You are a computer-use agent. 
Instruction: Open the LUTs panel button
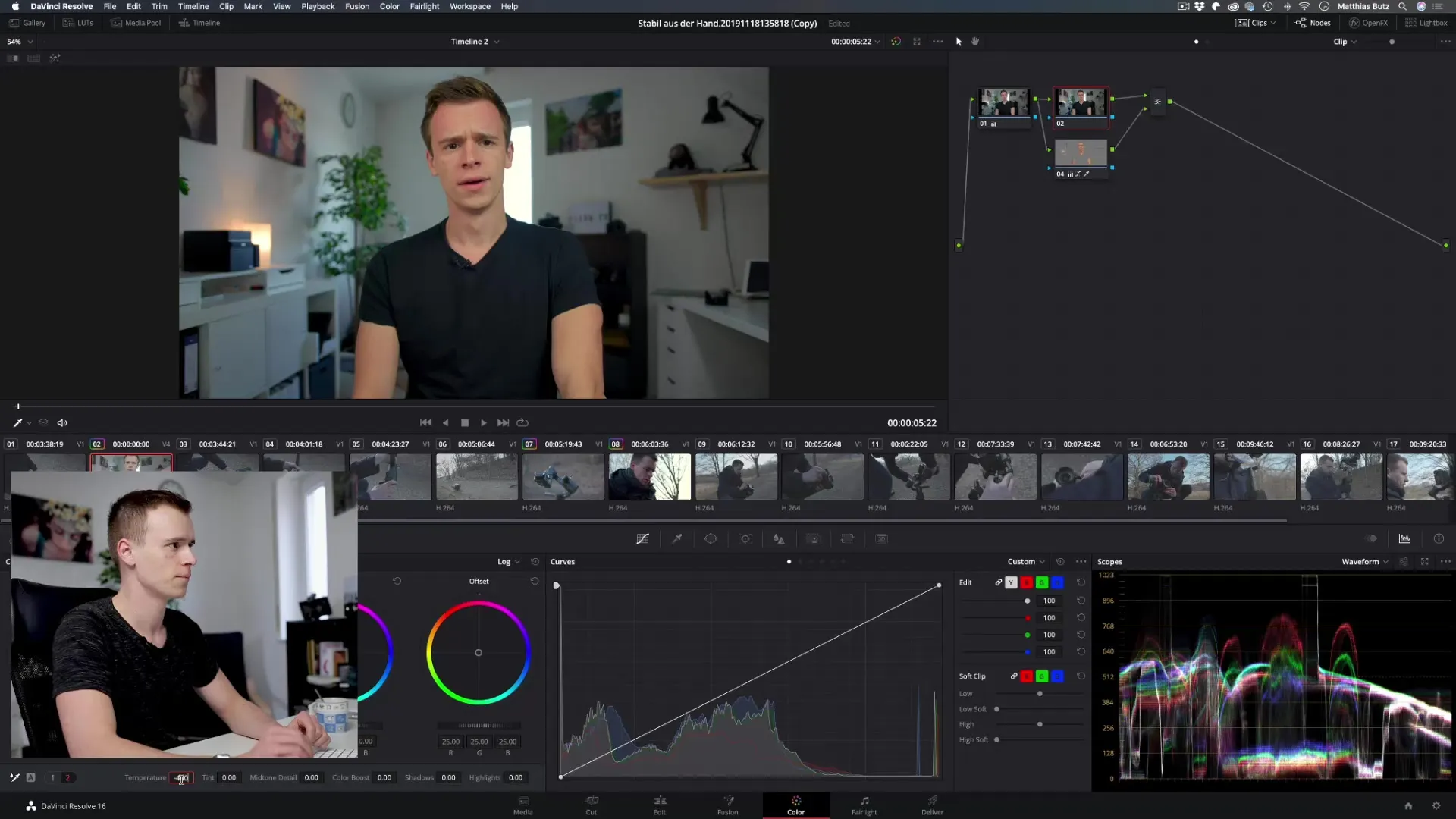[x=78, y=23]
